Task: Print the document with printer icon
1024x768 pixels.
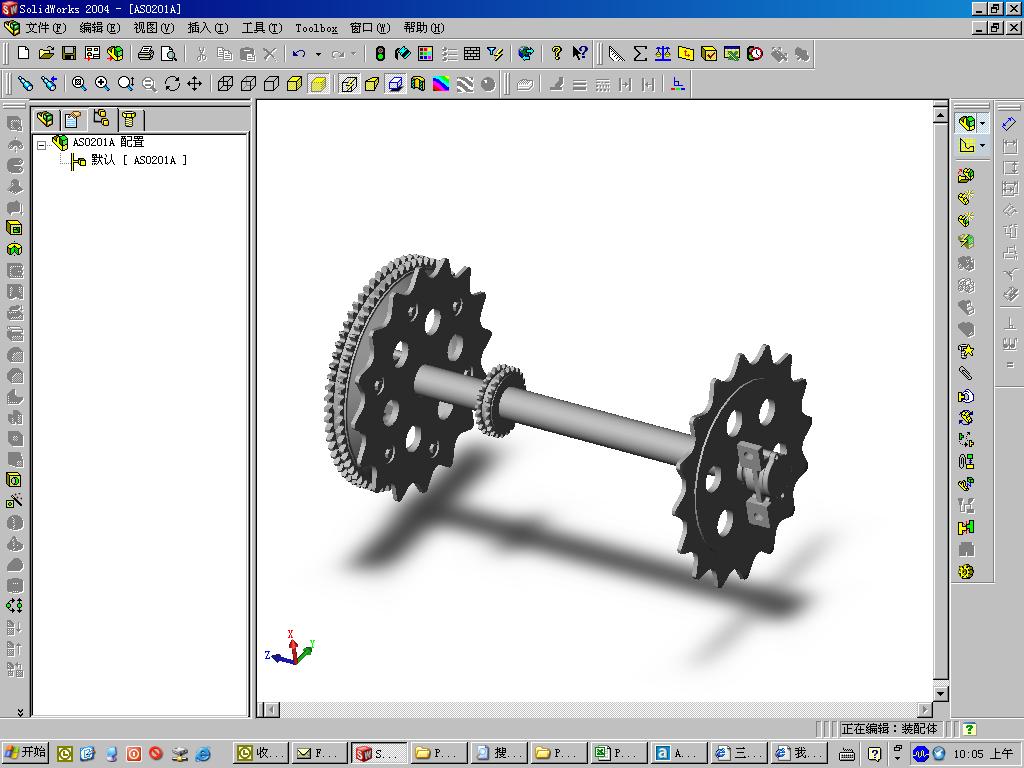Action: coord(146,54)
